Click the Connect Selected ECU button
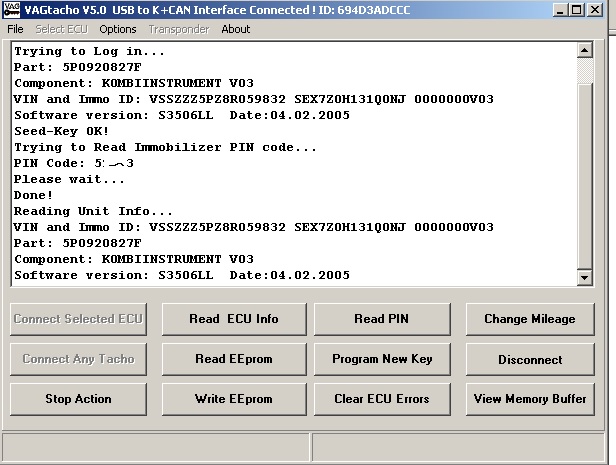Viewport: 616px width, 465px height. tap(78, 319)
